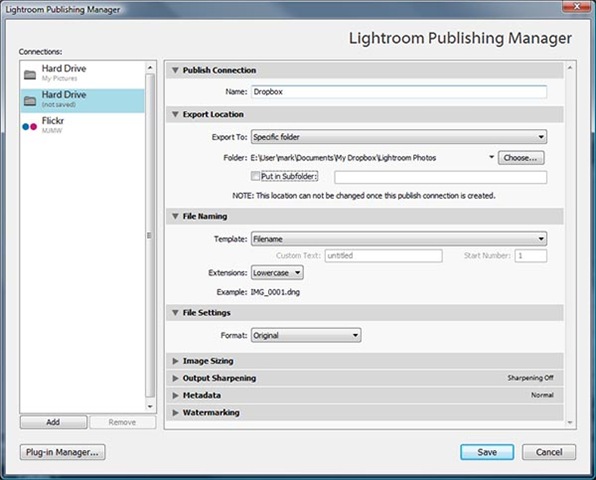
Task: Expand the Watermarking section
Action: click(175, 413)
